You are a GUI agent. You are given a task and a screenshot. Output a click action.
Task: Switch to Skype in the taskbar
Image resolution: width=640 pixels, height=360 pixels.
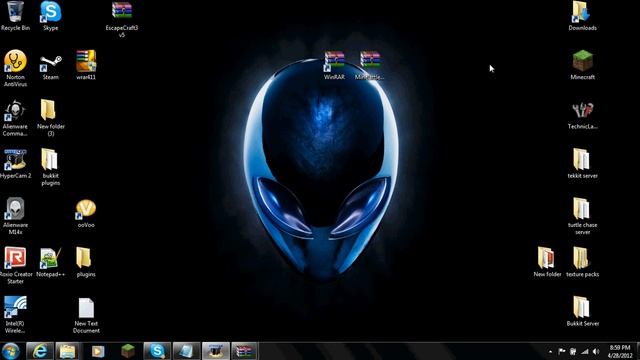click(x=157, y=351)
